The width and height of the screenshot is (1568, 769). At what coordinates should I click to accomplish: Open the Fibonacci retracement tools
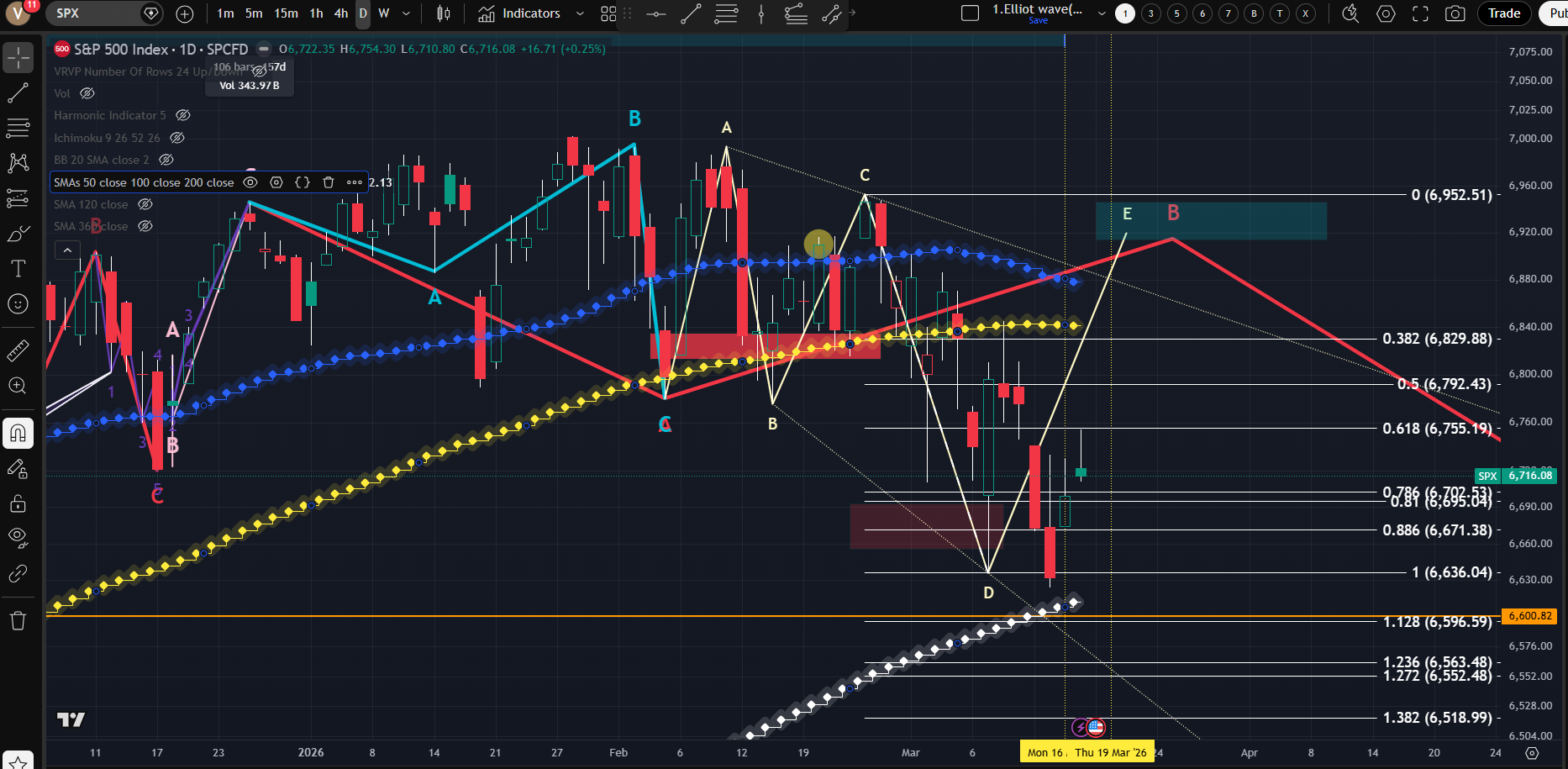pyautogui.click(x=18, y=129)
